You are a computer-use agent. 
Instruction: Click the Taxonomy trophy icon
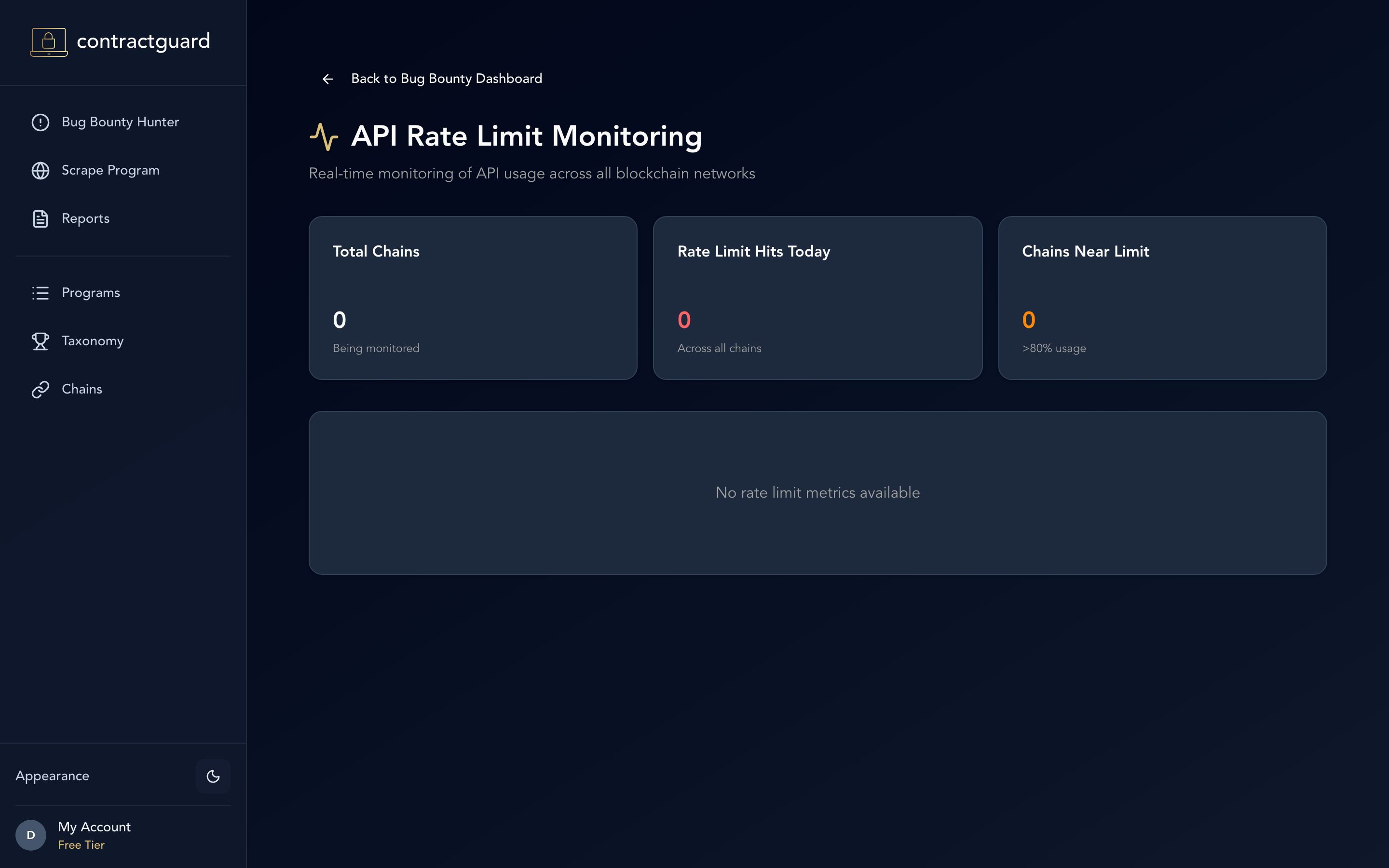pos(40,341)
